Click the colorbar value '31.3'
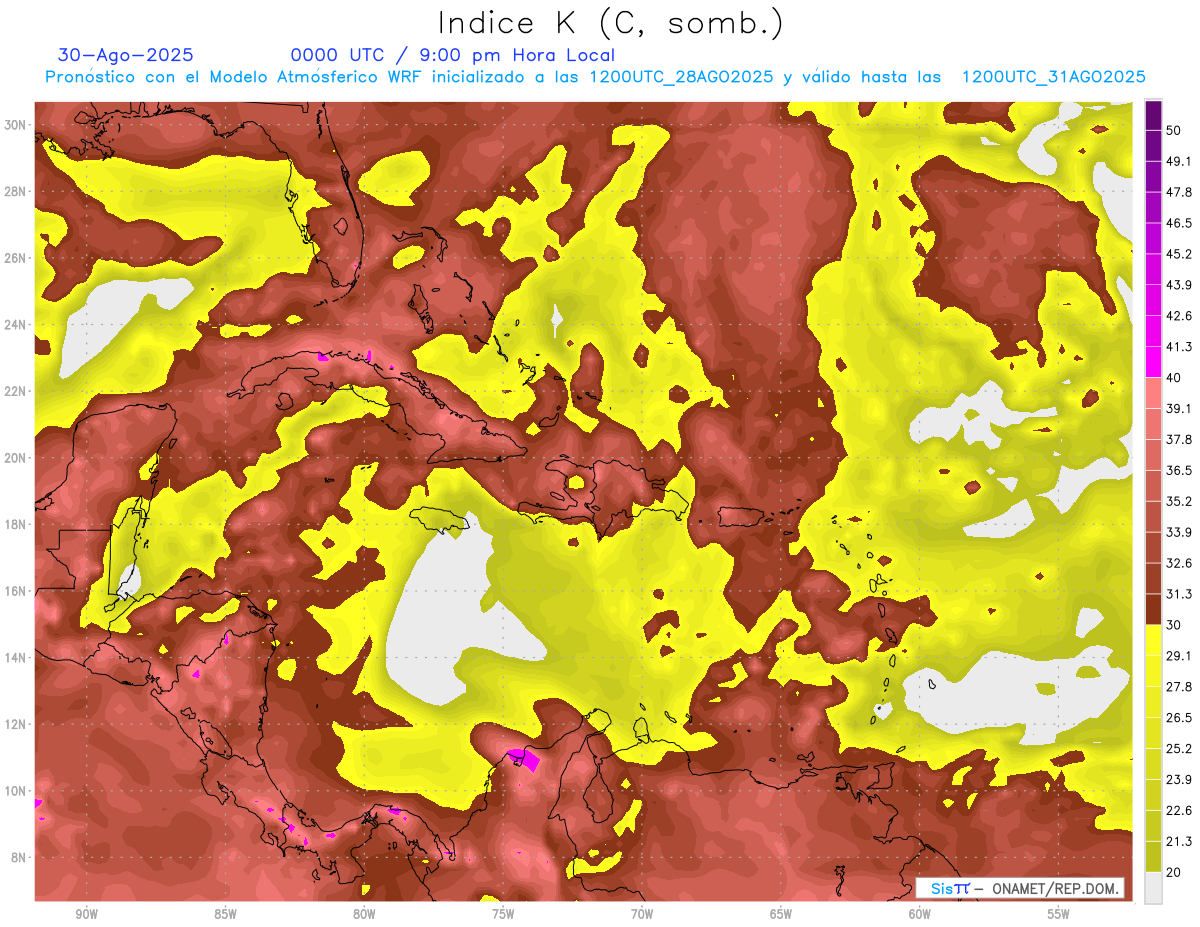The height and width of the screenshot is (927, 1200). [1179, 594]
